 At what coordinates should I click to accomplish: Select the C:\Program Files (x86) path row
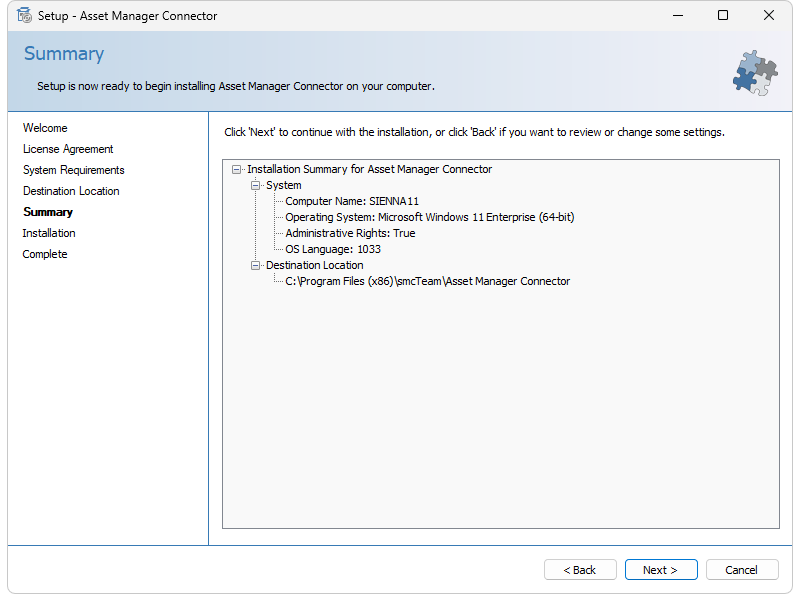coord(428,281)
